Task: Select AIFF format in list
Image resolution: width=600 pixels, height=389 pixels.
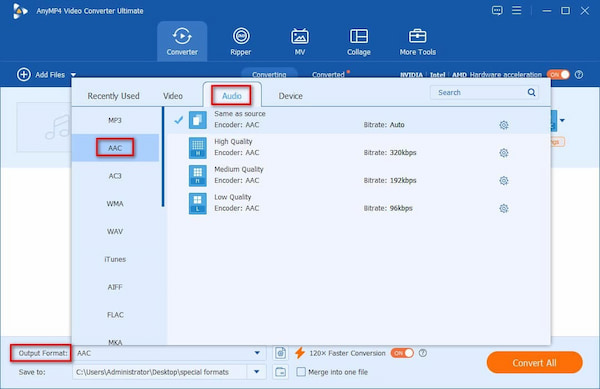Action: click(x=115, y=287)
